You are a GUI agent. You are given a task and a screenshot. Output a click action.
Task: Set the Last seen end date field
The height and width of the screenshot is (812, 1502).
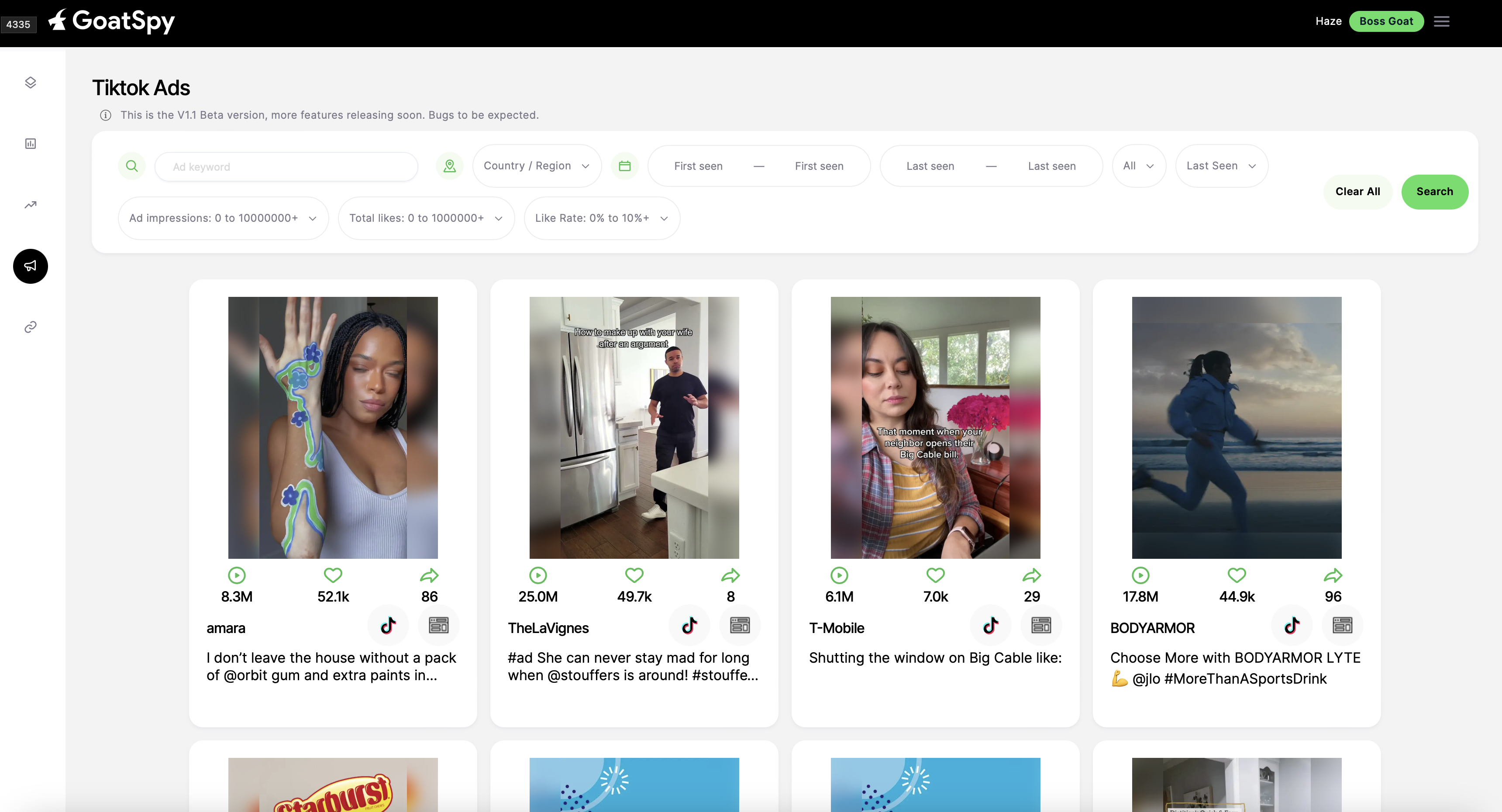coord(1052,166)
